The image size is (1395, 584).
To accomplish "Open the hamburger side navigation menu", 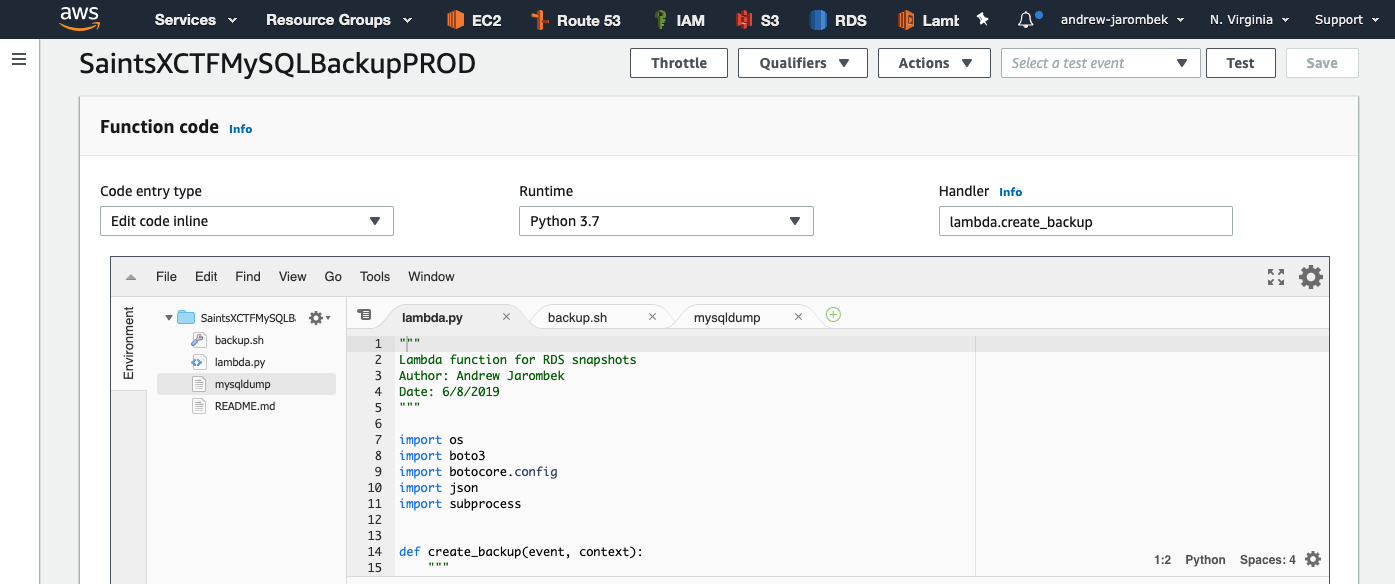I will (x=18, y=60).
